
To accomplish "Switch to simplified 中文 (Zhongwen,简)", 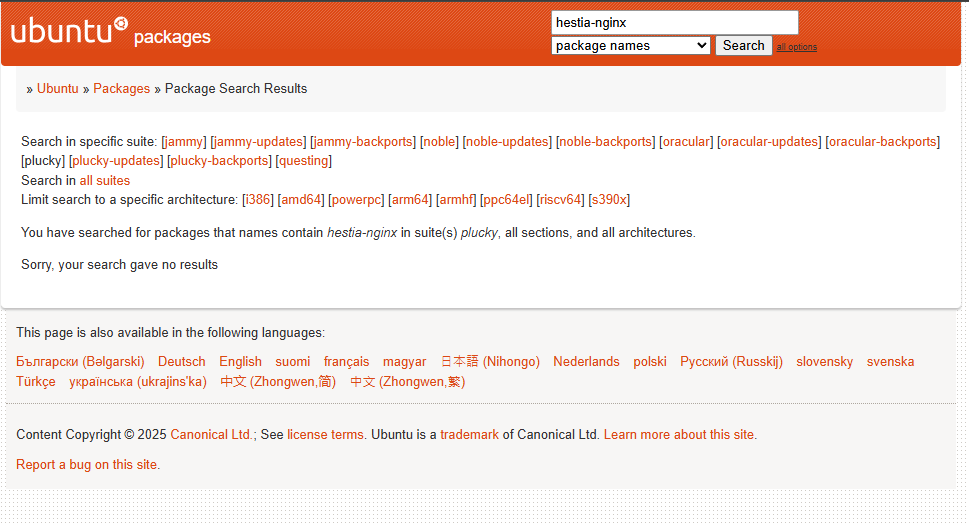I will (x=278, y=381).
